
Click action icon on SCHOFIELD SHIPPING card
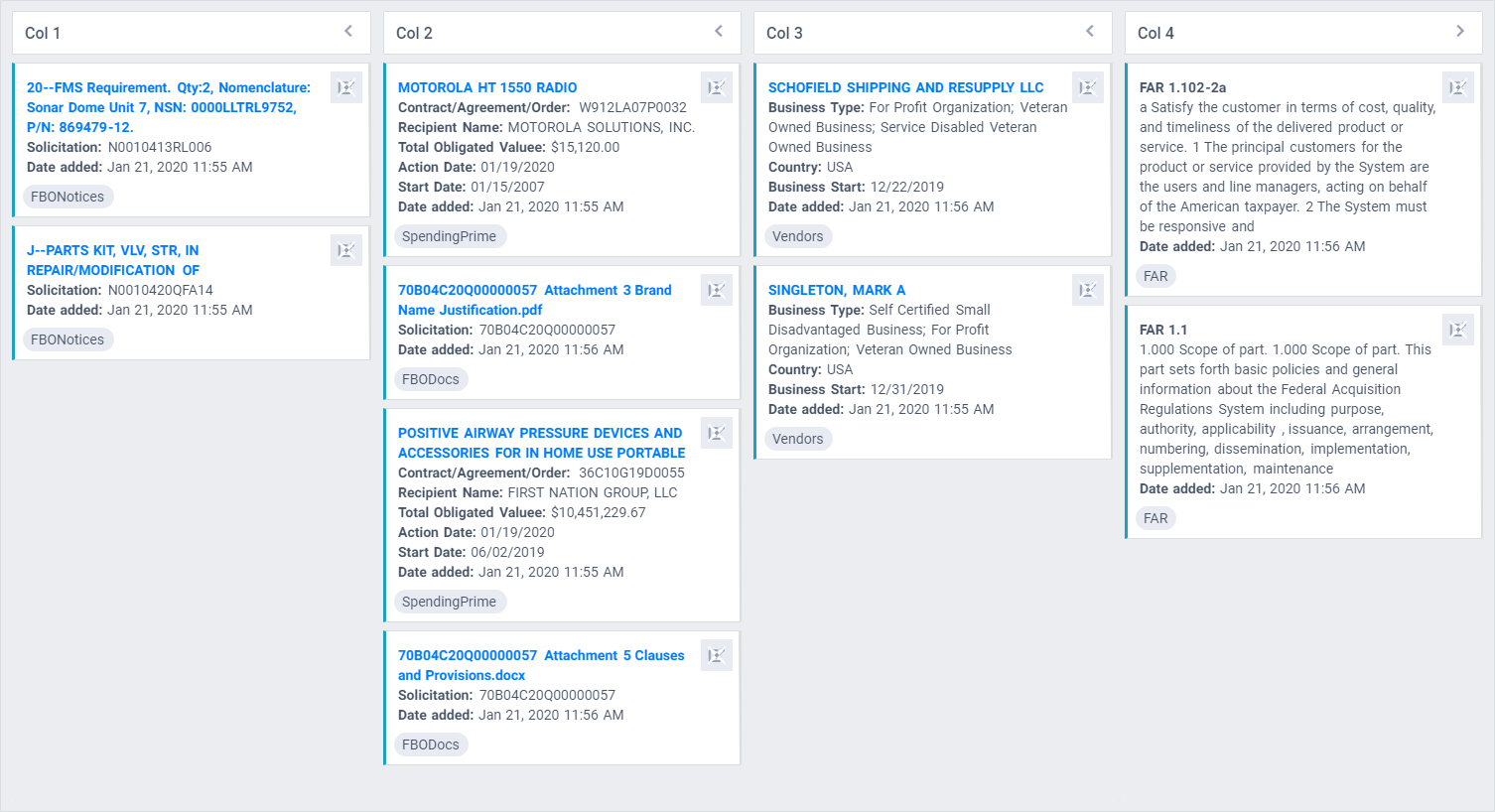tap(1088, 87)
